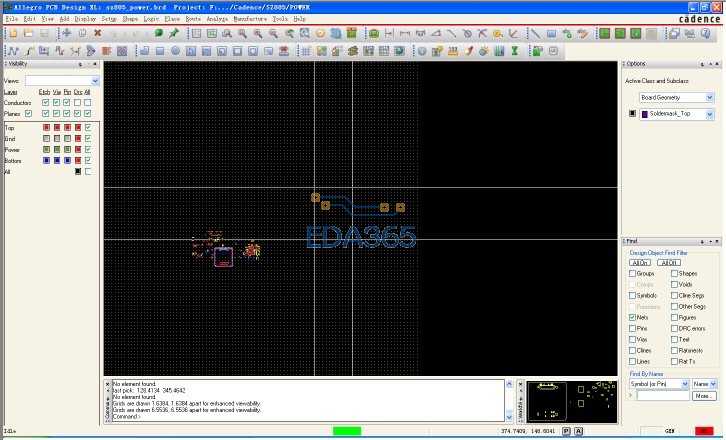Open the Setup menu
The image size is (726, 440).
tap(109, 19)
